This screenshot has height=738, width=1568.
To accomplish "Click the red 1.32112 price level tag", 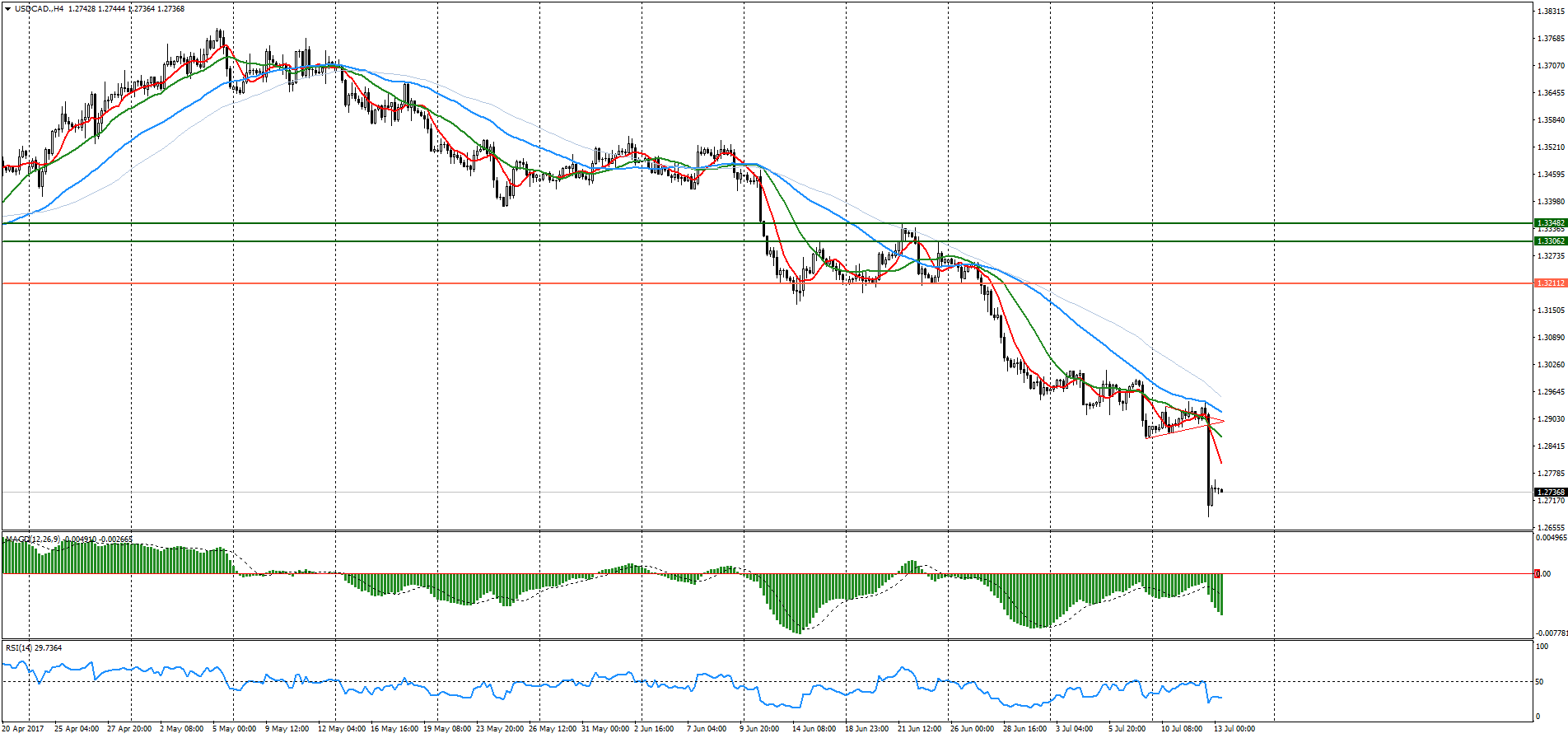I will coord(1549,283).
